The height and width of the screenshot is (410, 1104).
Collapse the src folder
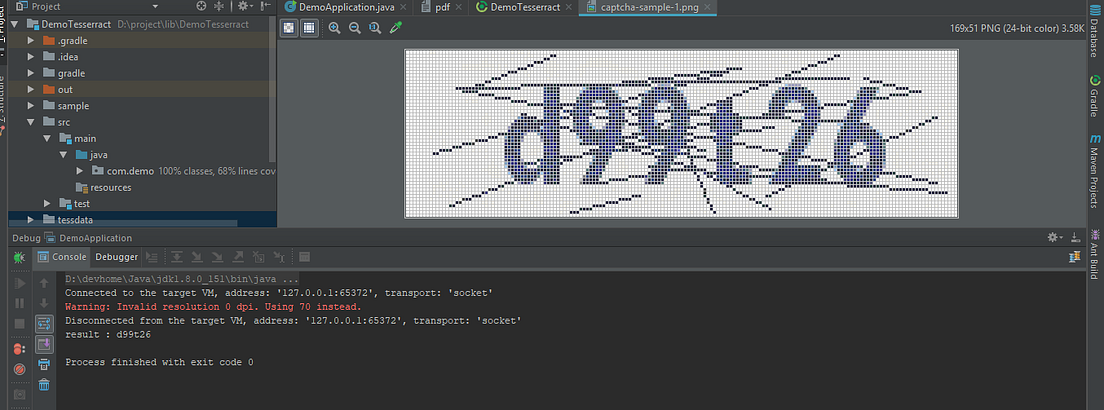[30, 122]
